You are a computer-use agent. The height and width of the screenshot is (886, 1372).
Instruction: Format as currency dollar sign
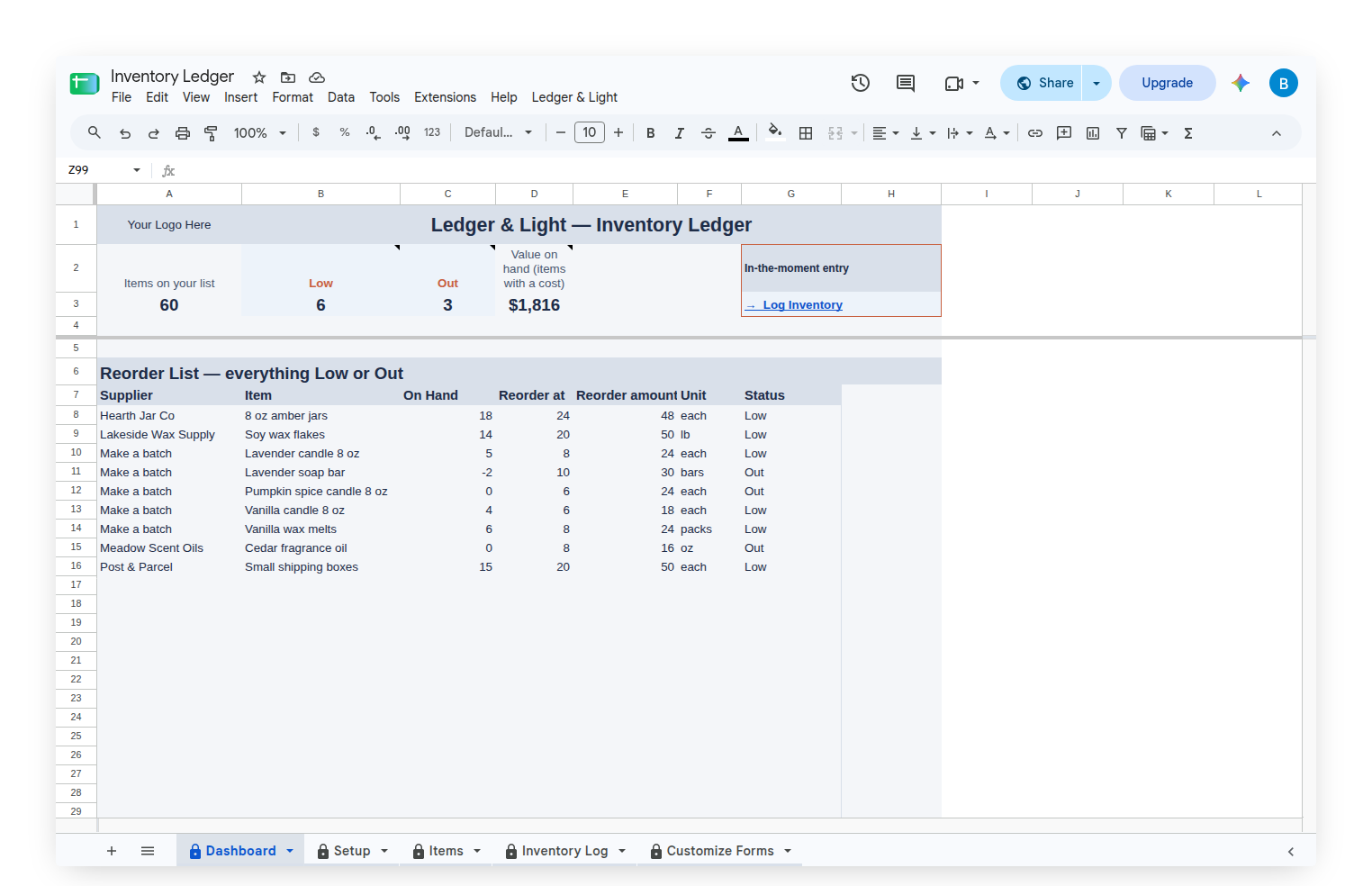point(316,132)
